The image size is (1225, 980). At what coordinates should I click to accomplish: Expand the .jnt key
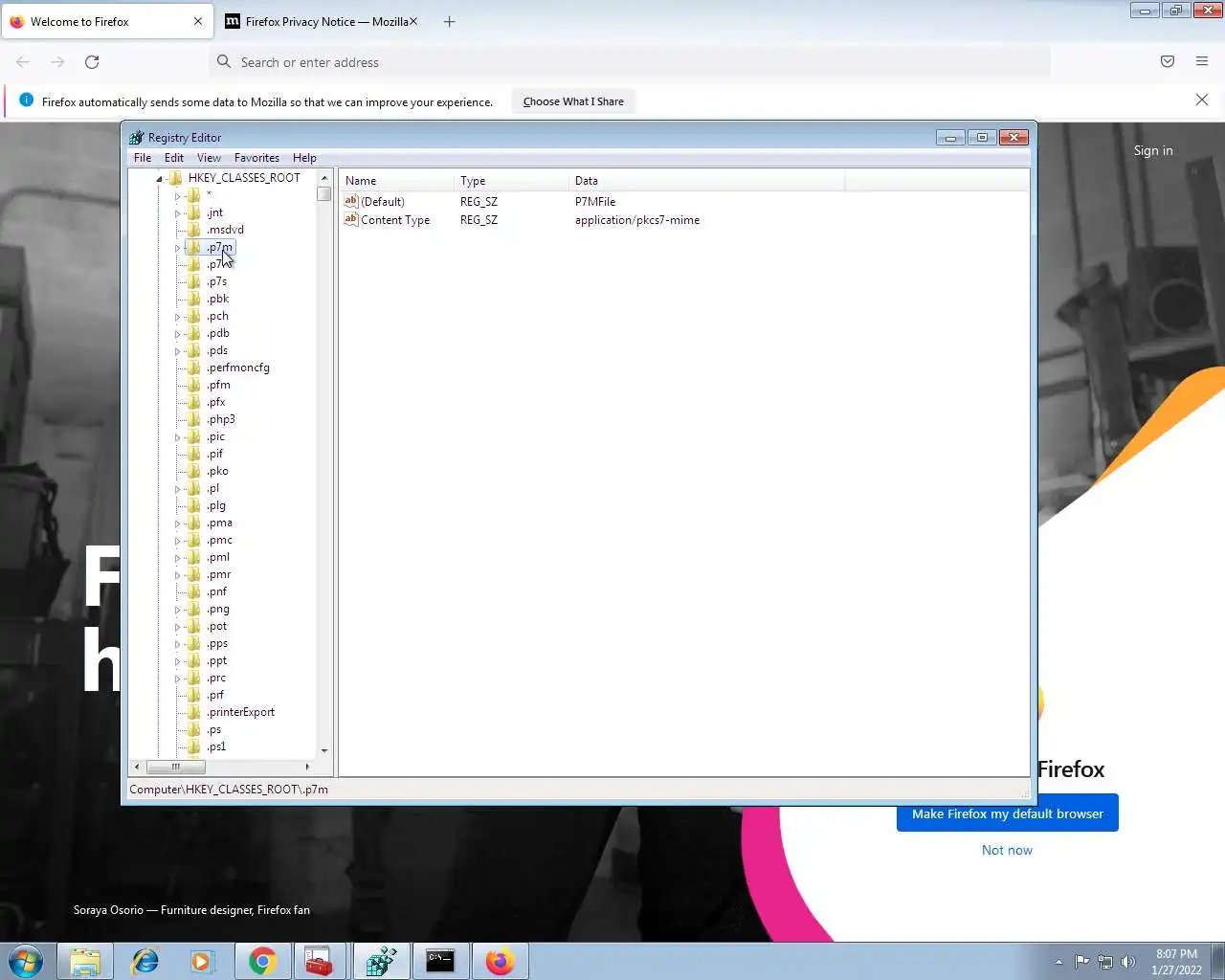coord(177,212)
